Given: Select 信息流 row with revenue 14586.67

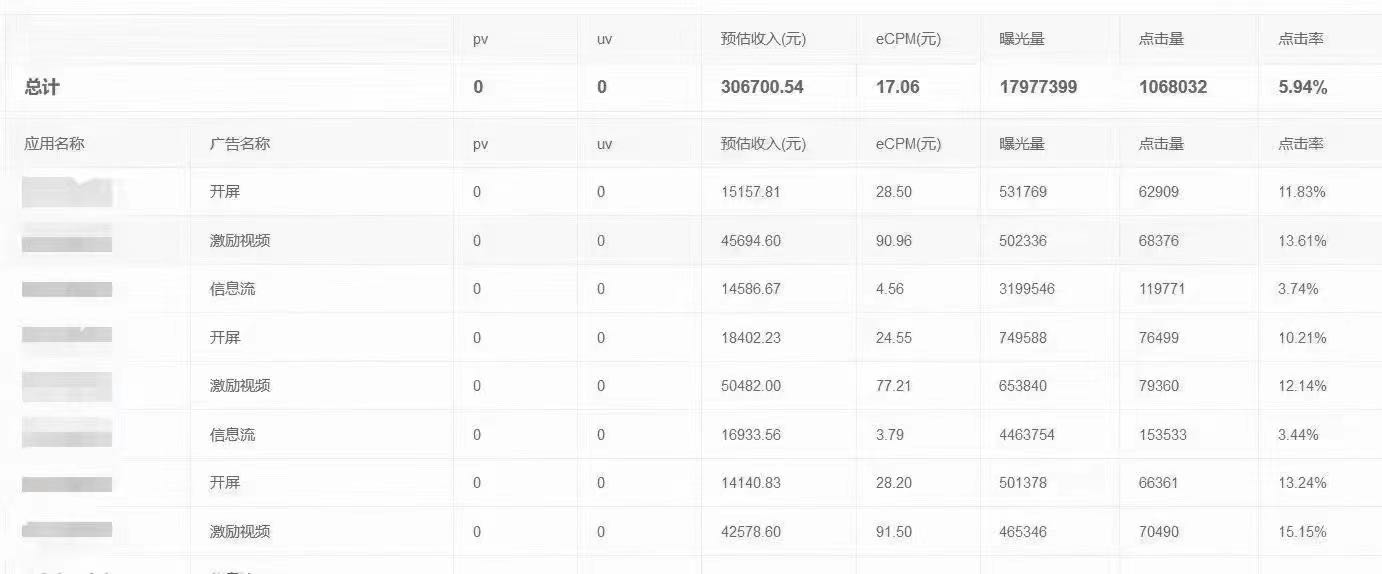Looking at the screenshot, I should 691,289.
